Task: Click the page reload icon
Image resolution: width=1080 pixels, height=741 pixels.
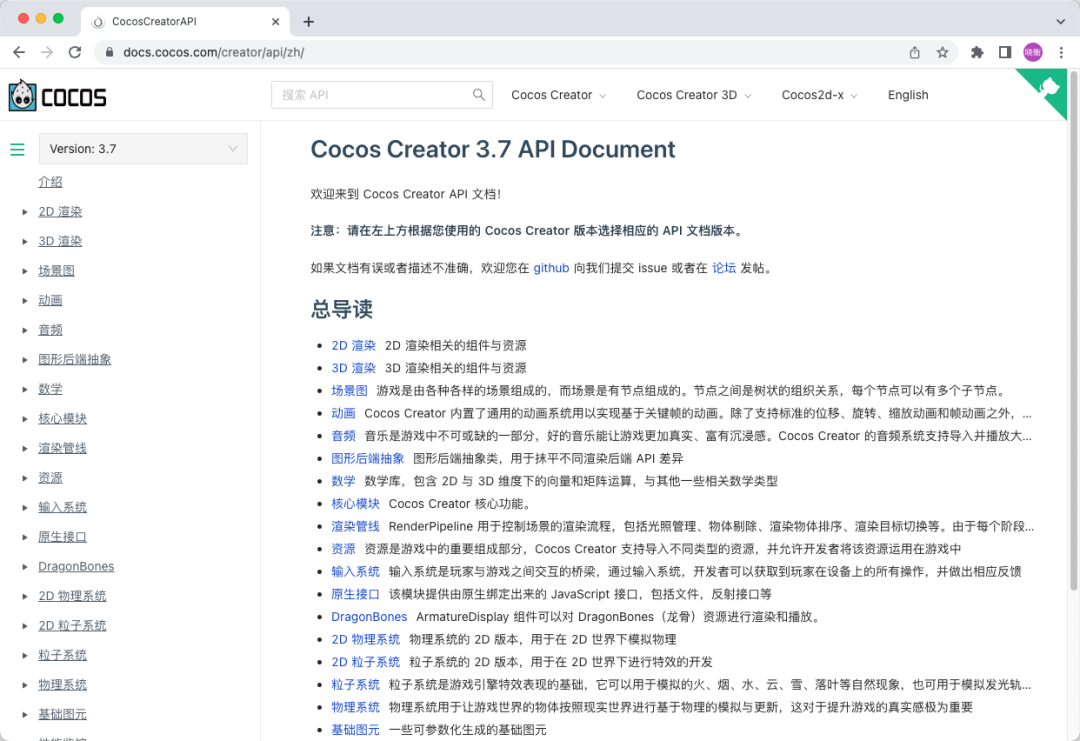Action: [74, 50]
